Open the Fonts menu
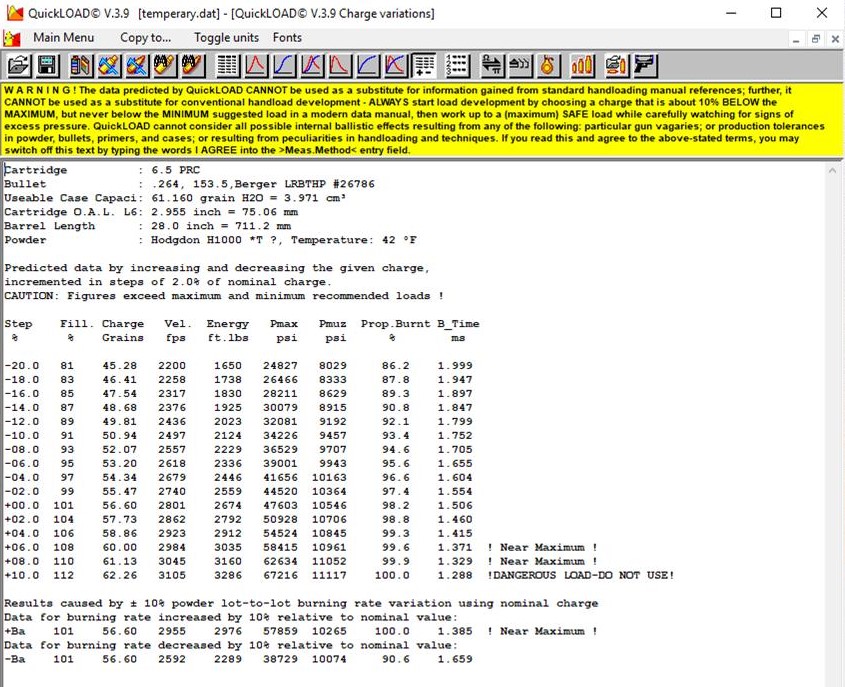The height and width of the screenshot is (687, 845). [x=287, y=38]
